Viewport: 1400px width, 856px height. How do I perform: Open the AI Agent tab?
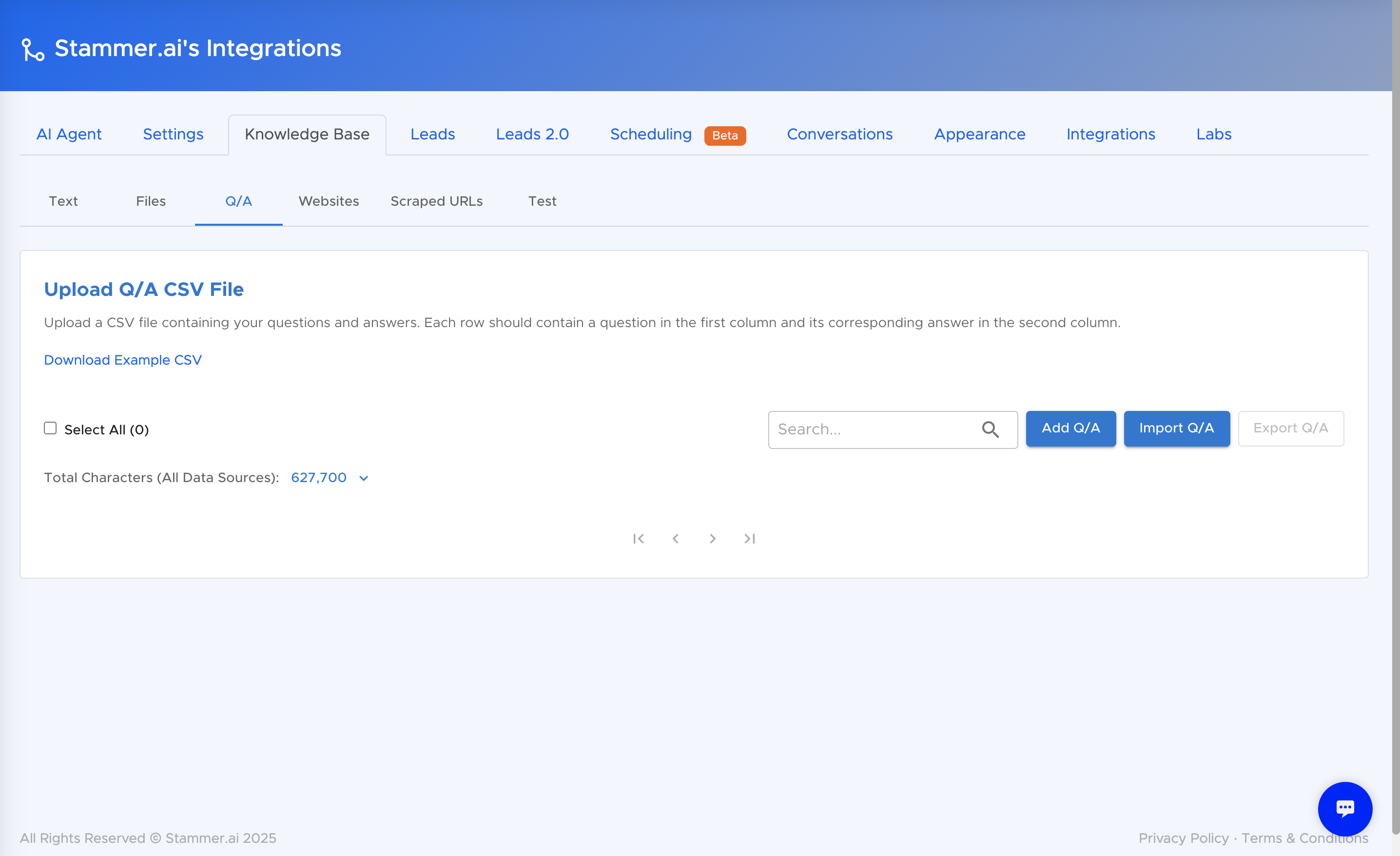pyautogui.click(x=69, y=134)
